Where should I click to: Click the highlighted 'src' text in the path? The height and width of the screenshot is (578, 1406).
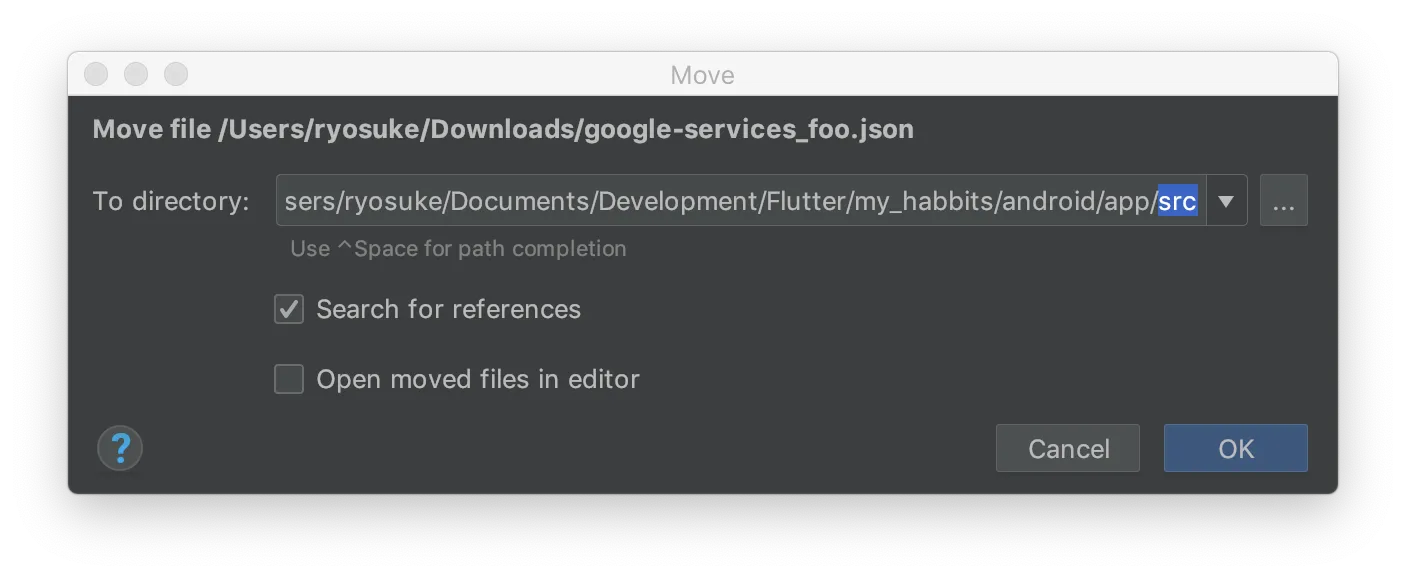click(x=1177, y=201)
